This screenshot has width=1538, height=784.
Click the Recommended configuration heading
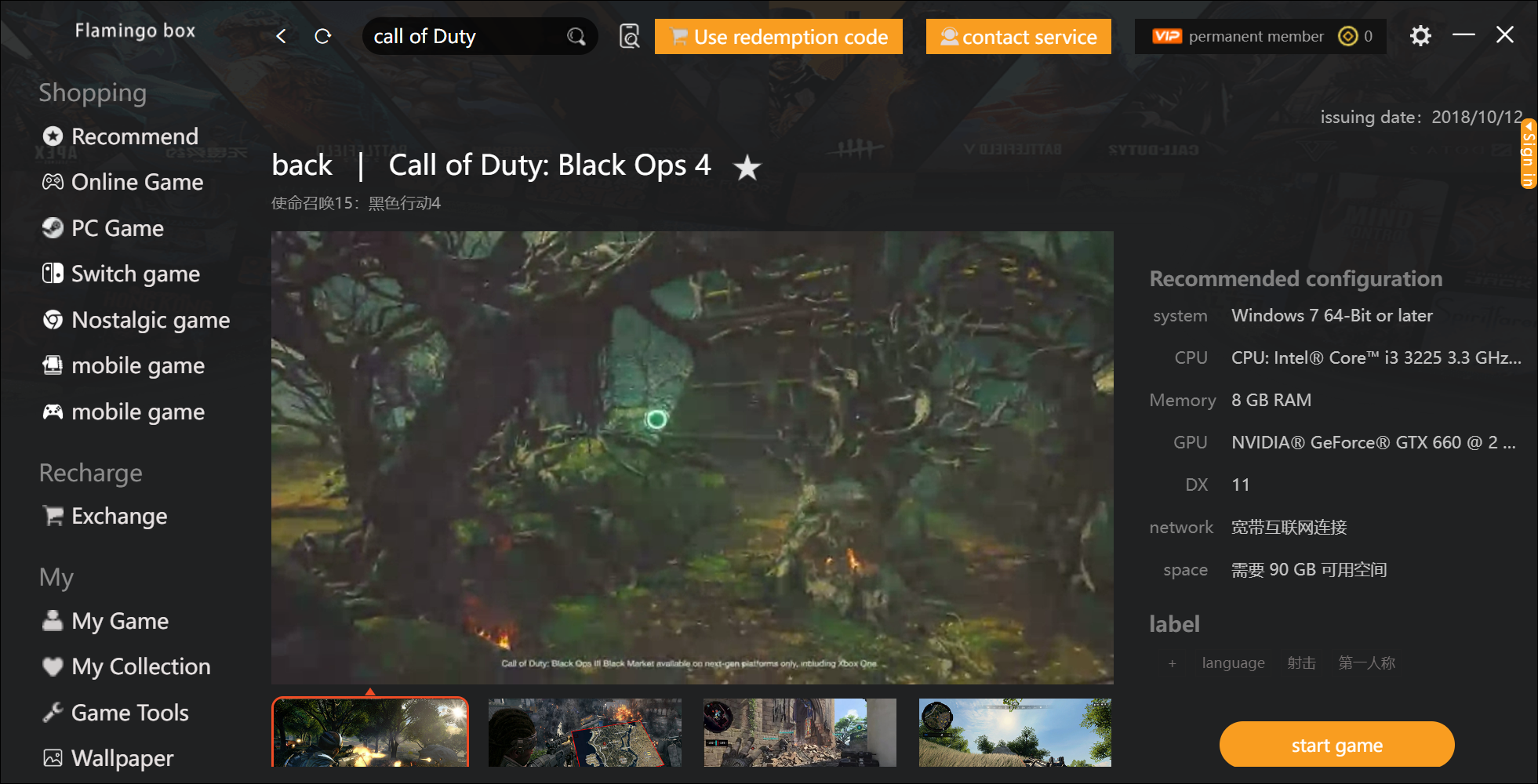1296,279
